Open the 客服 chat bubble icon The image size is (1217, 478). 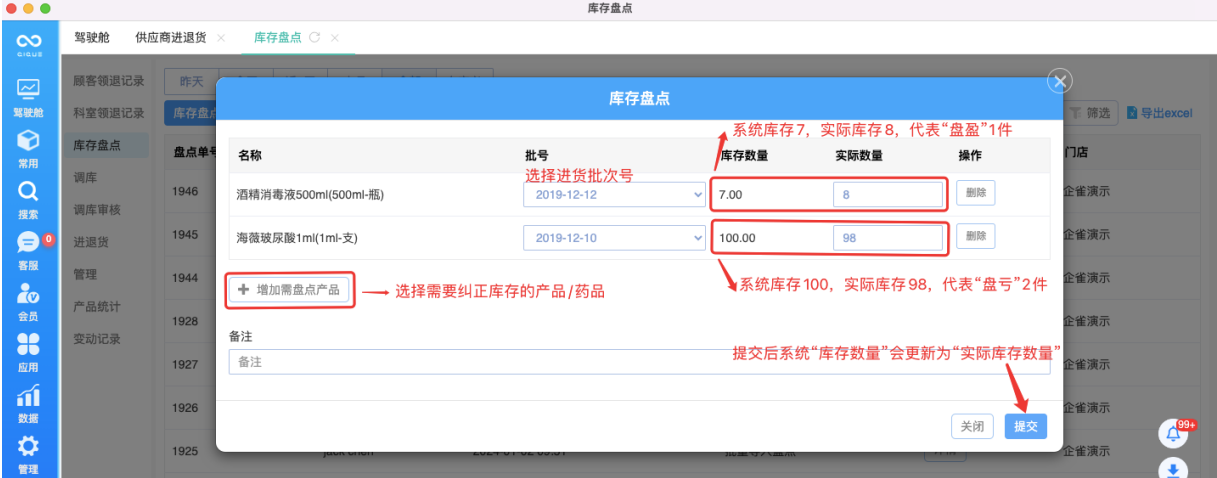[28, 242]
